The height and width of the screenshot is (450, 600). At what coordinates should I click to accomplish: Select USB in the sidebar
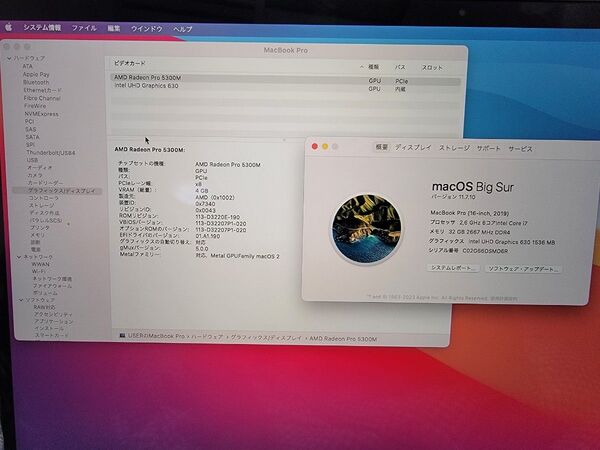32,160
